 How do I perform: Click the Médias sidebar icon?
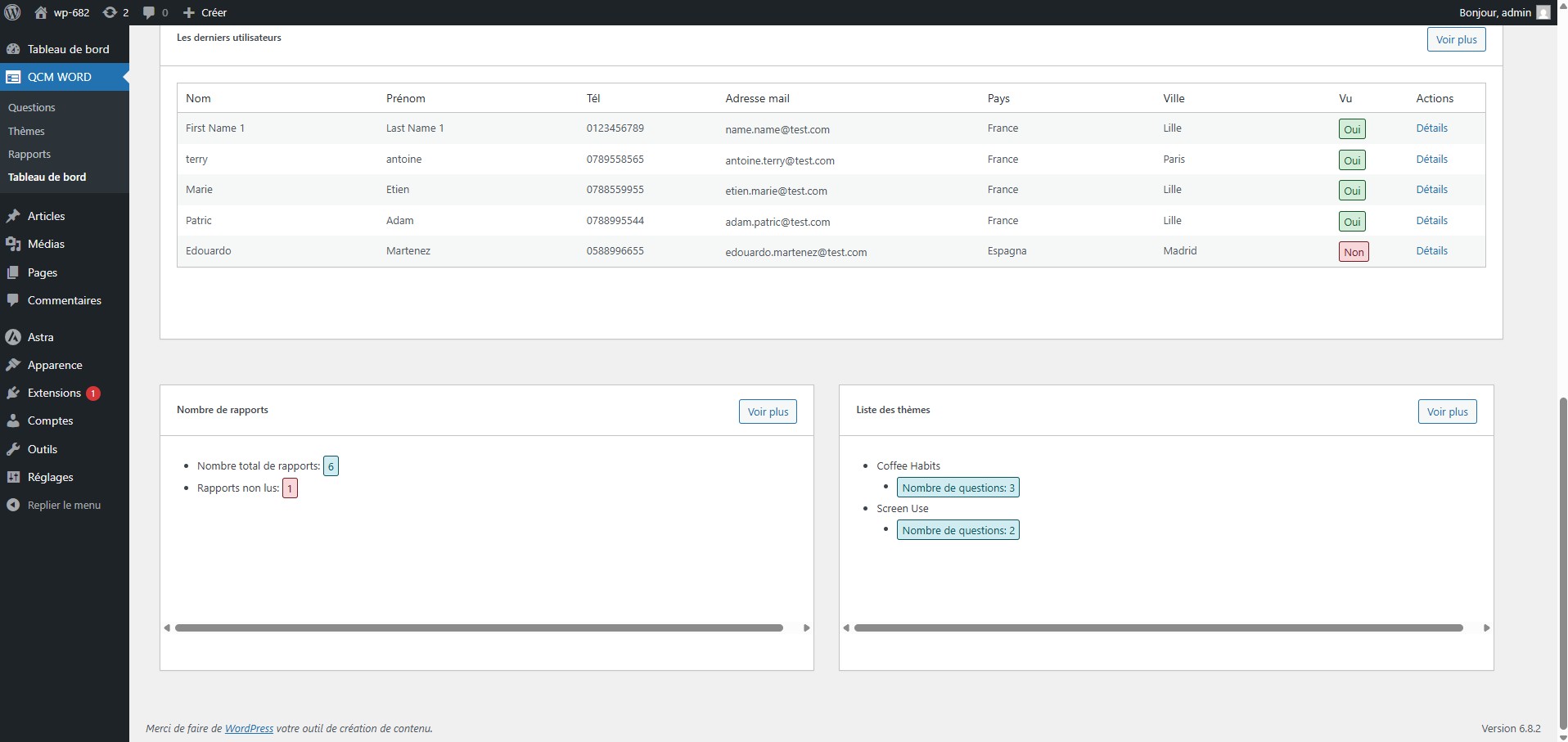pyautogui.click(x=13, y=244)
